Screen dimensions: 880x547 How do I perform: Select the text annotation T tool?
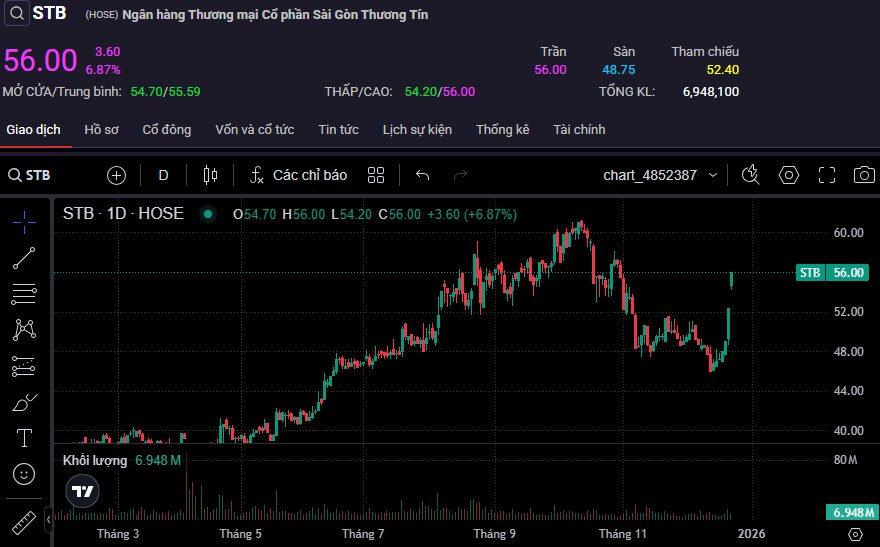tap(24, 438)
